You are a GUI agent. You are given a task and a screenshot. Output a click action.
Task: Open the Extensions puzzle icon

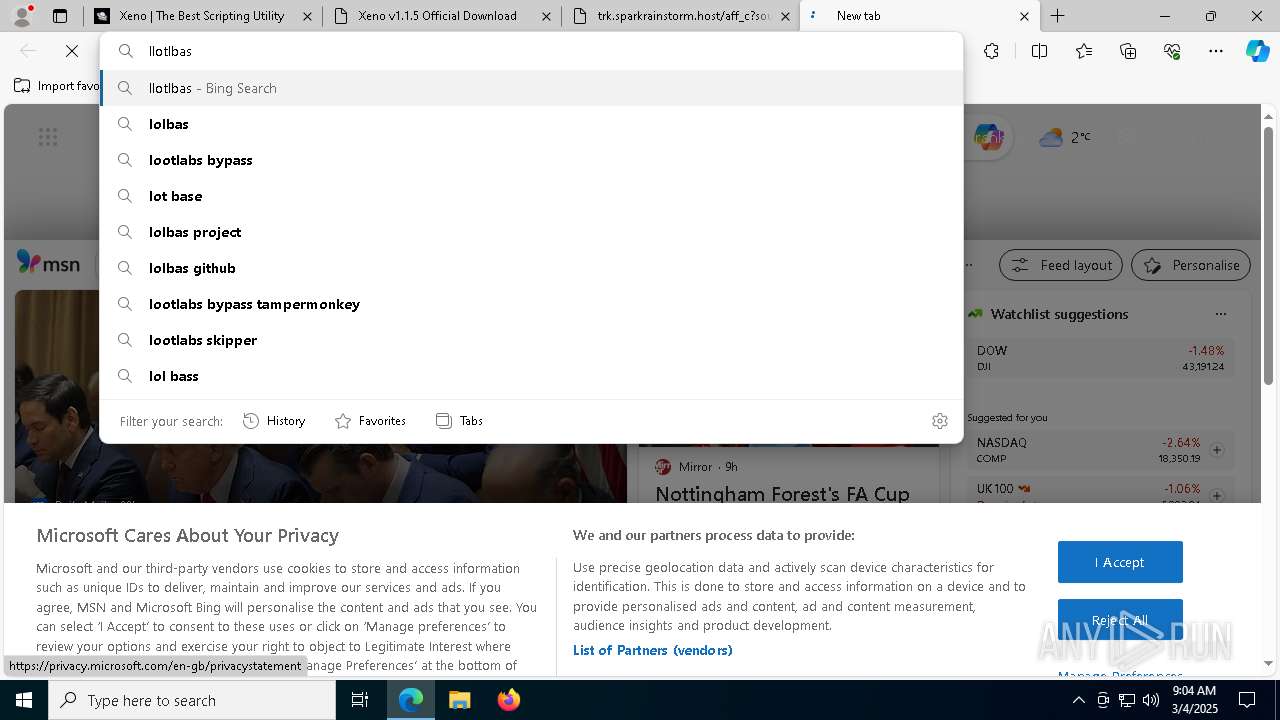point(991,51)
